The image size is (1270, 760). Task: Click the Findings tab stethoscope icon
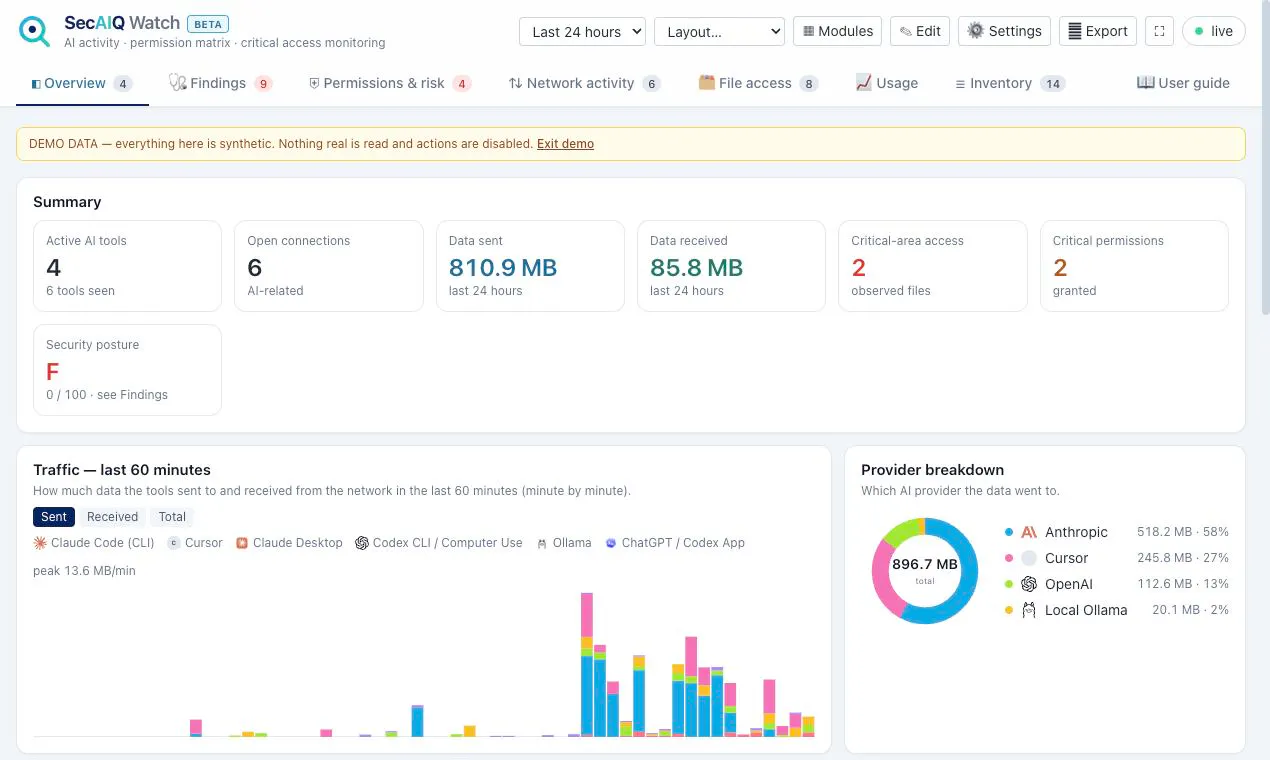pos(177,83)
